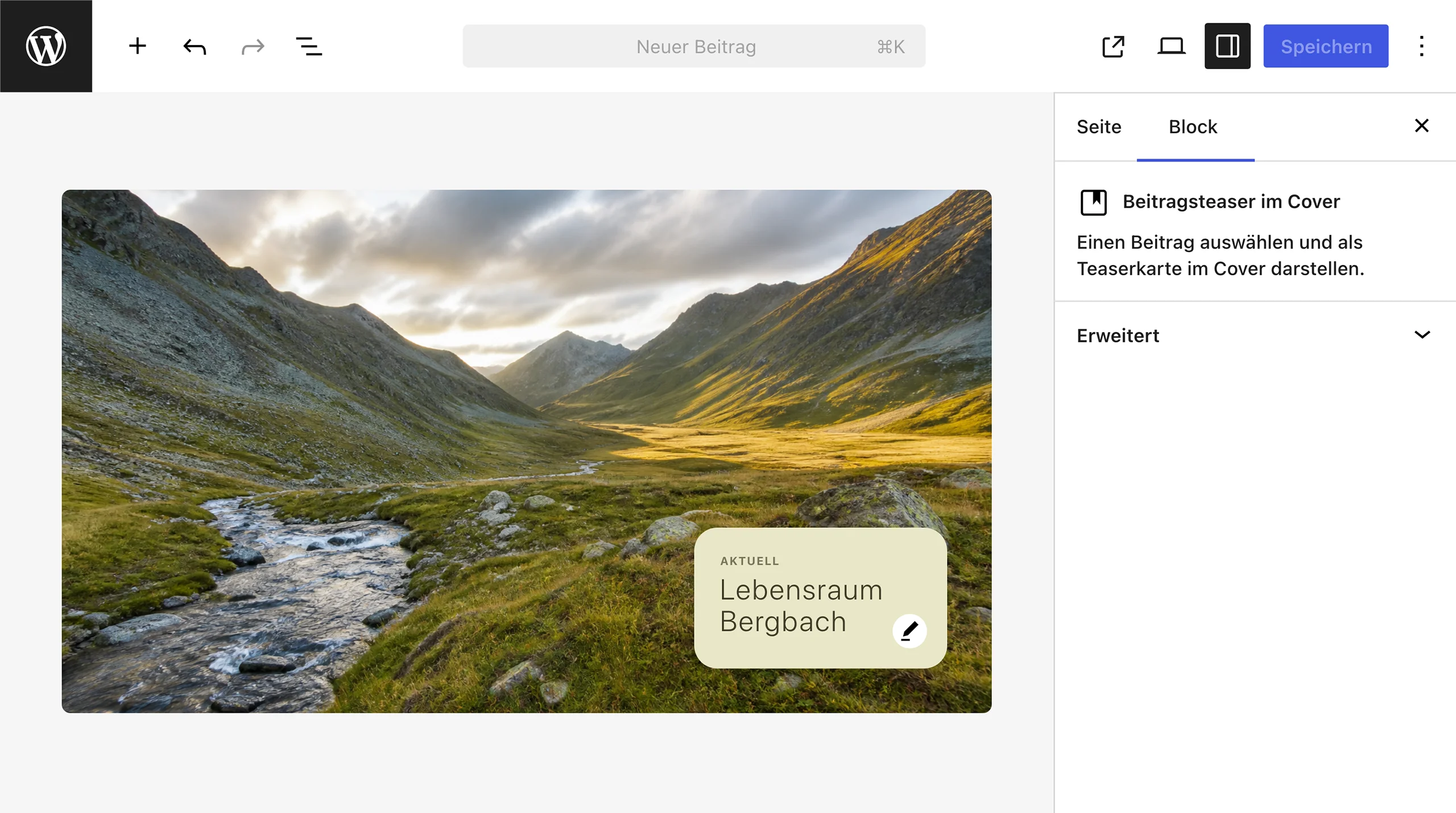This screenshot has width=1456, height=813.
Task: Click the Beitragsteaser im Cover heading
Action: (x=1231, y=201)
